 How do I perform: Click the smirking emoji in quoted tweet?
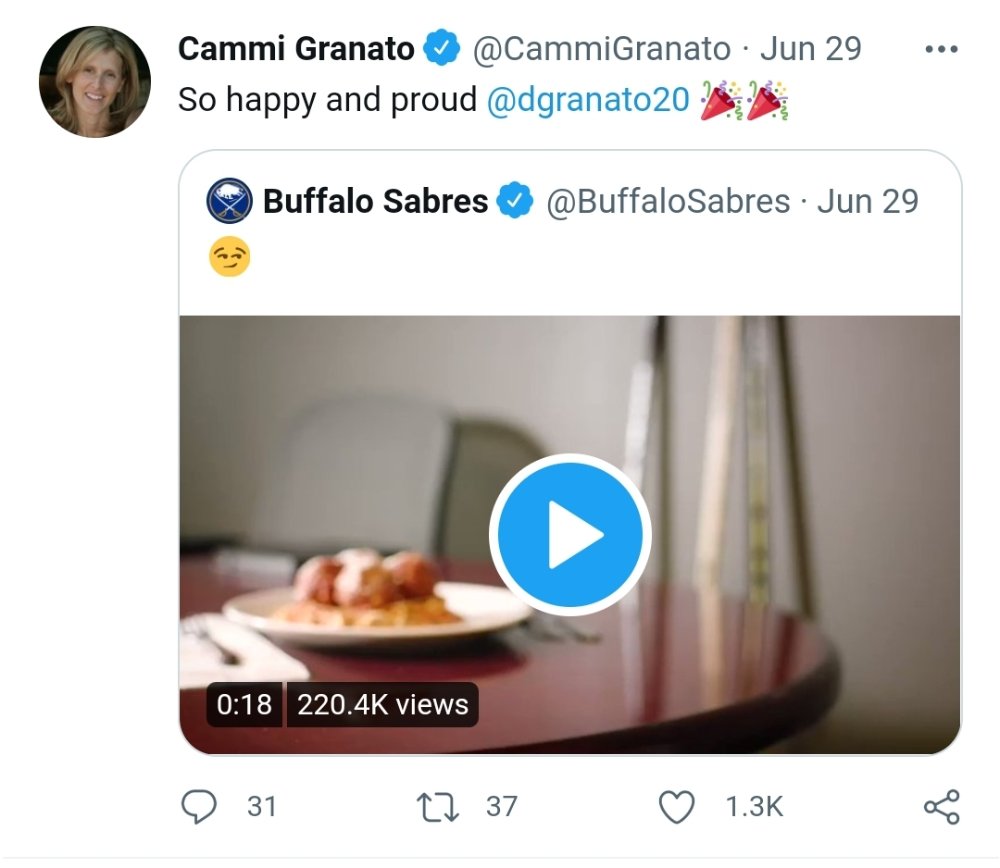(230, 257)
